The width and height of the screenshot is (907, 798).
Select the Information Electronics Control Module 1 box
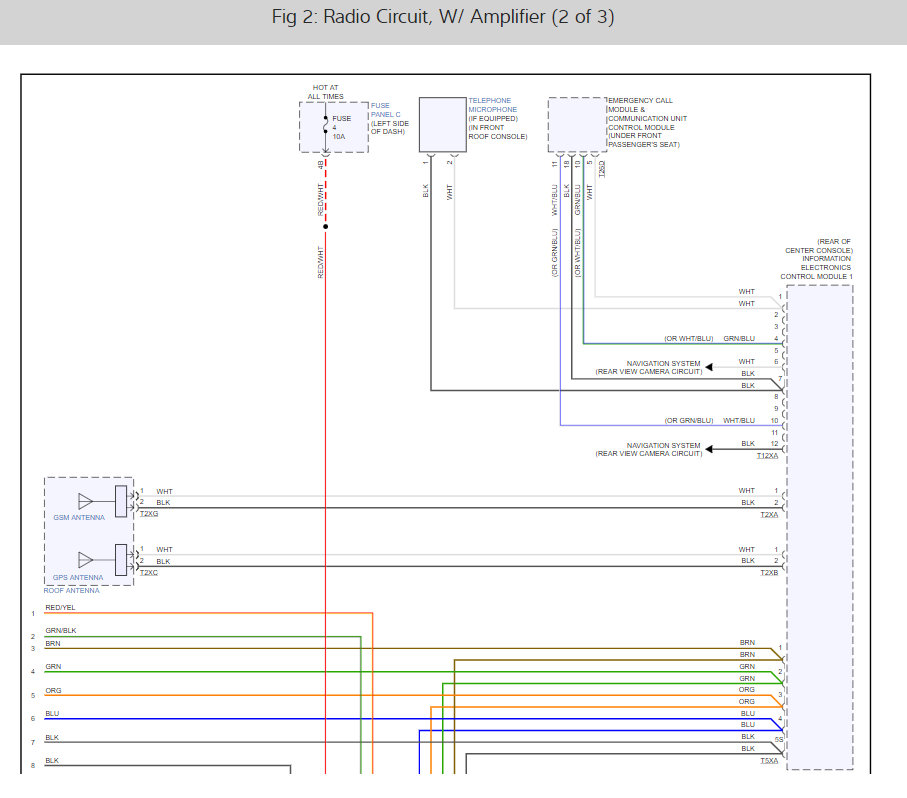point(819,526)
